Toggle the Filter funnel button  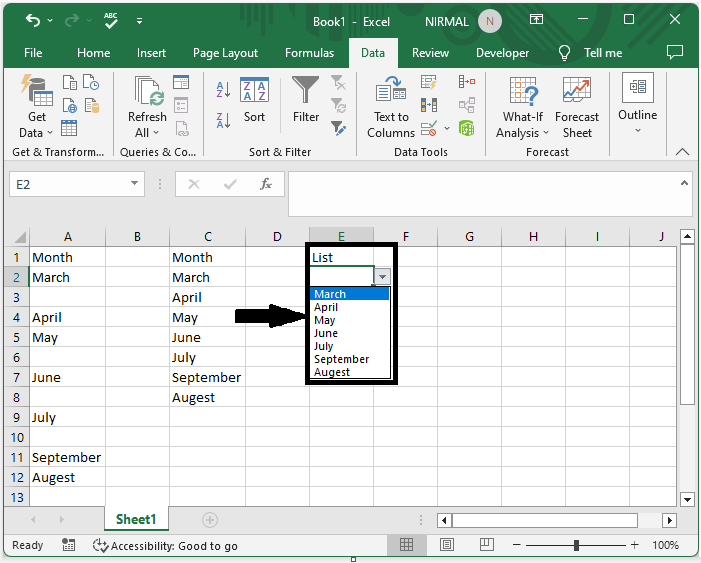(x=306, y=99)
